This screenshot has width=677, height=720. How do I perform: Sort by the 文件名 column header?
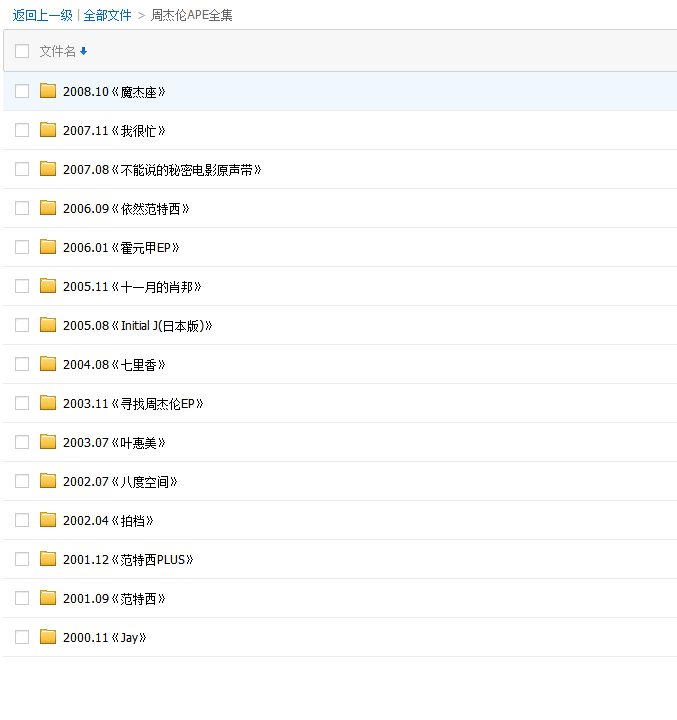[57, 51]
